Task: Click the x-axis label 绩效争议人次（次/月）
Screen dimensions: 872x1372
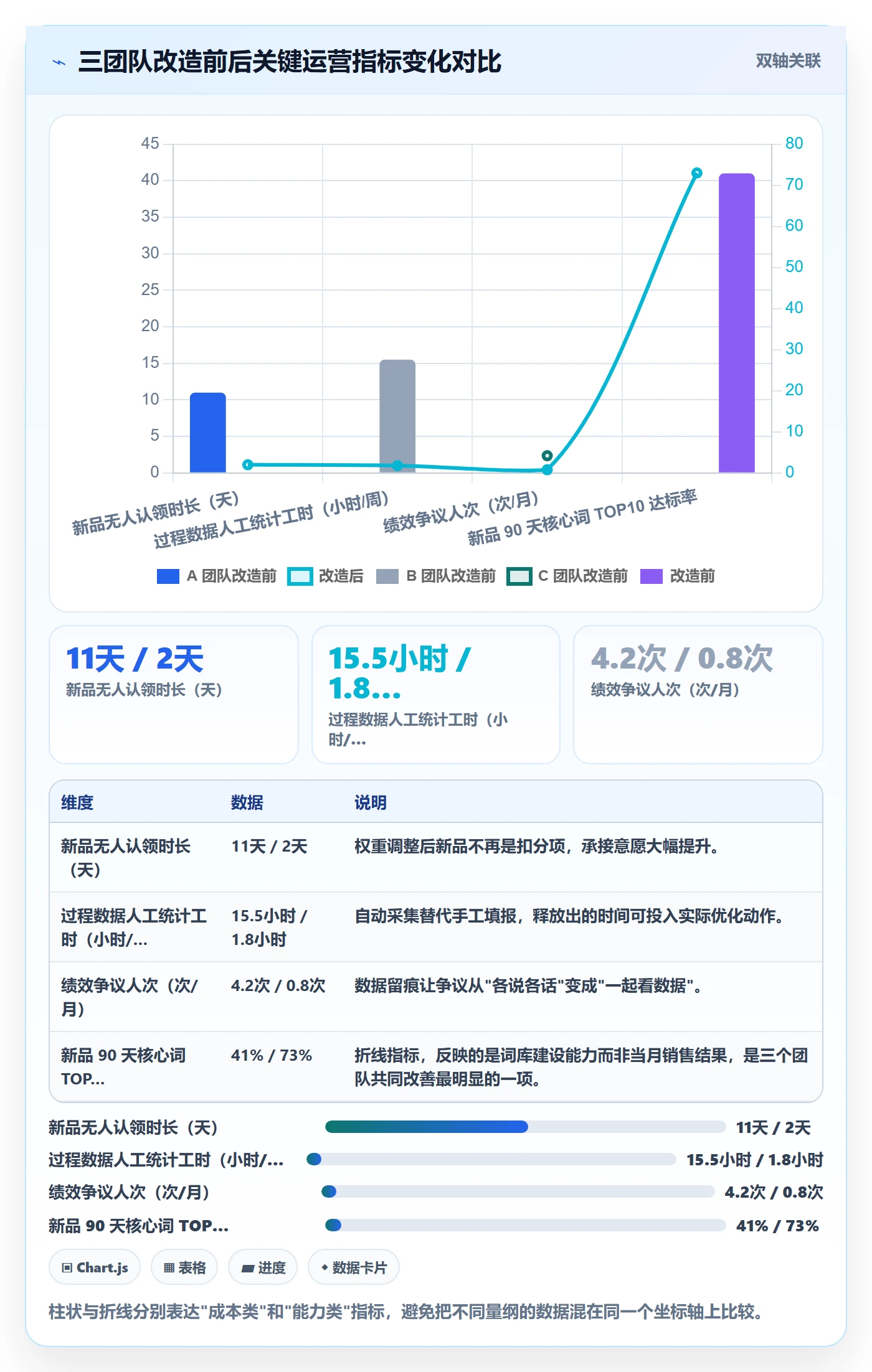Action: [461, 512]
